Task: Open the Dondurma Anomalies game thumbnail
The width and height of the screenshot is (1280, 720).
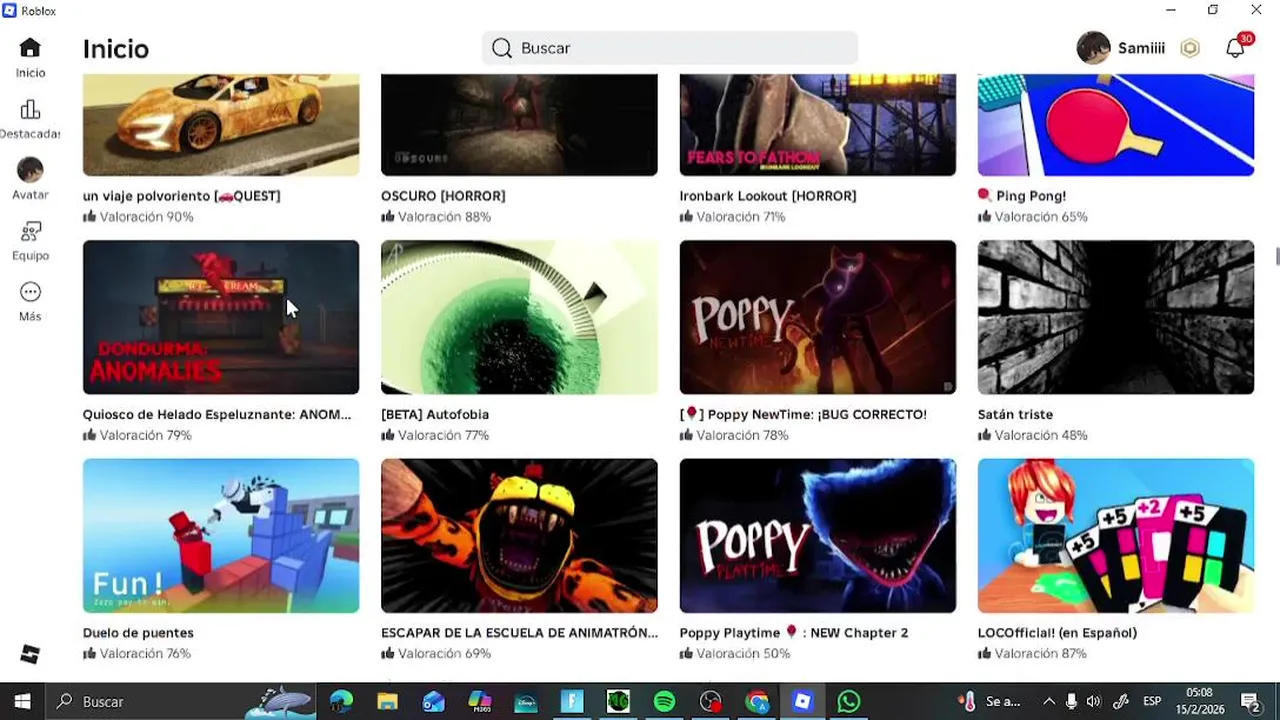Action: pyautogui.click(x=221, y=317)
